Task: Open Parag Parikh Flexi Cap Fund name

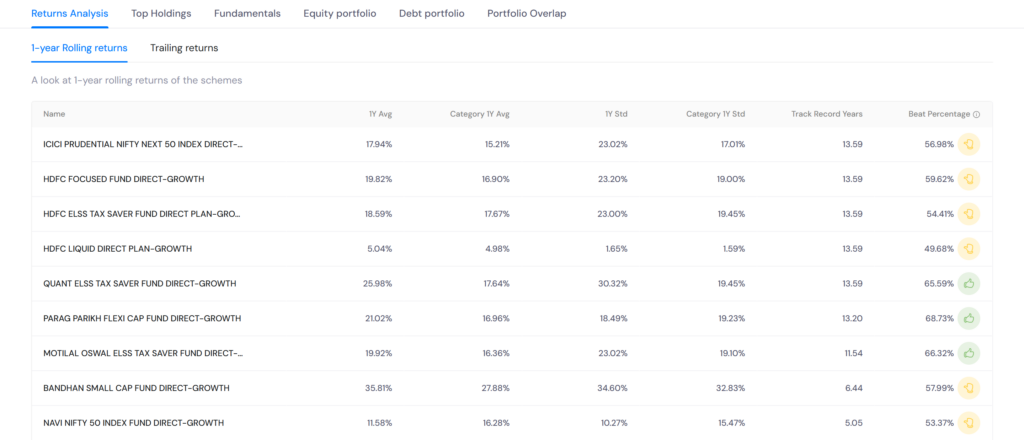Action: click(142, 318)
